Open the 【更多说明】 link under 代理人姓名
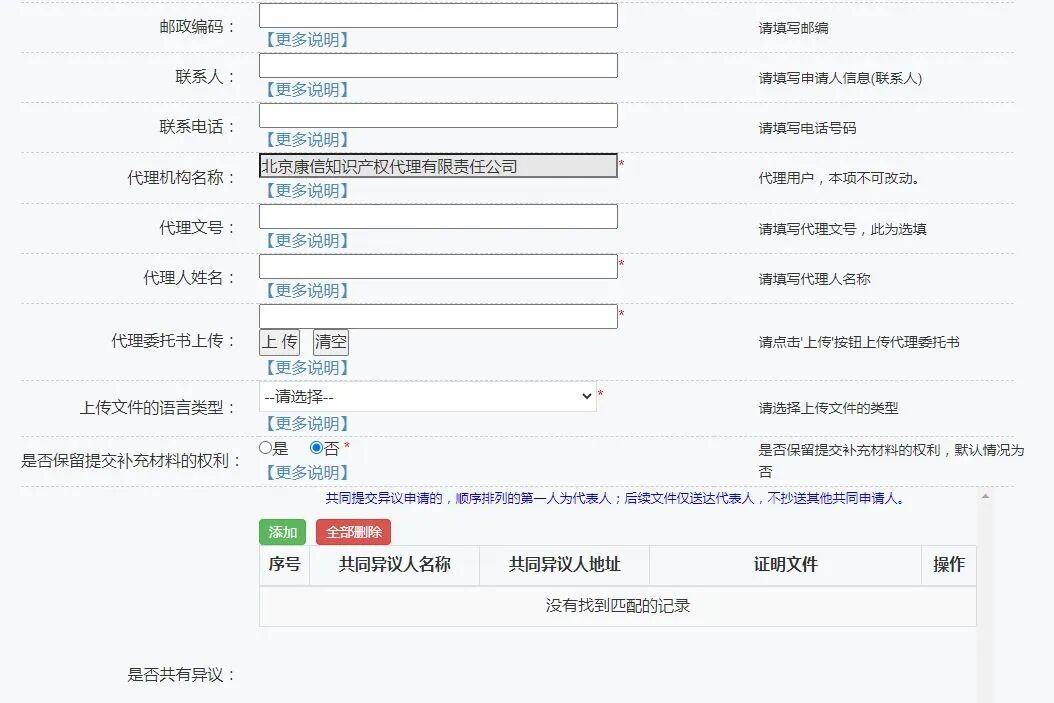 [x=305, y=290]
